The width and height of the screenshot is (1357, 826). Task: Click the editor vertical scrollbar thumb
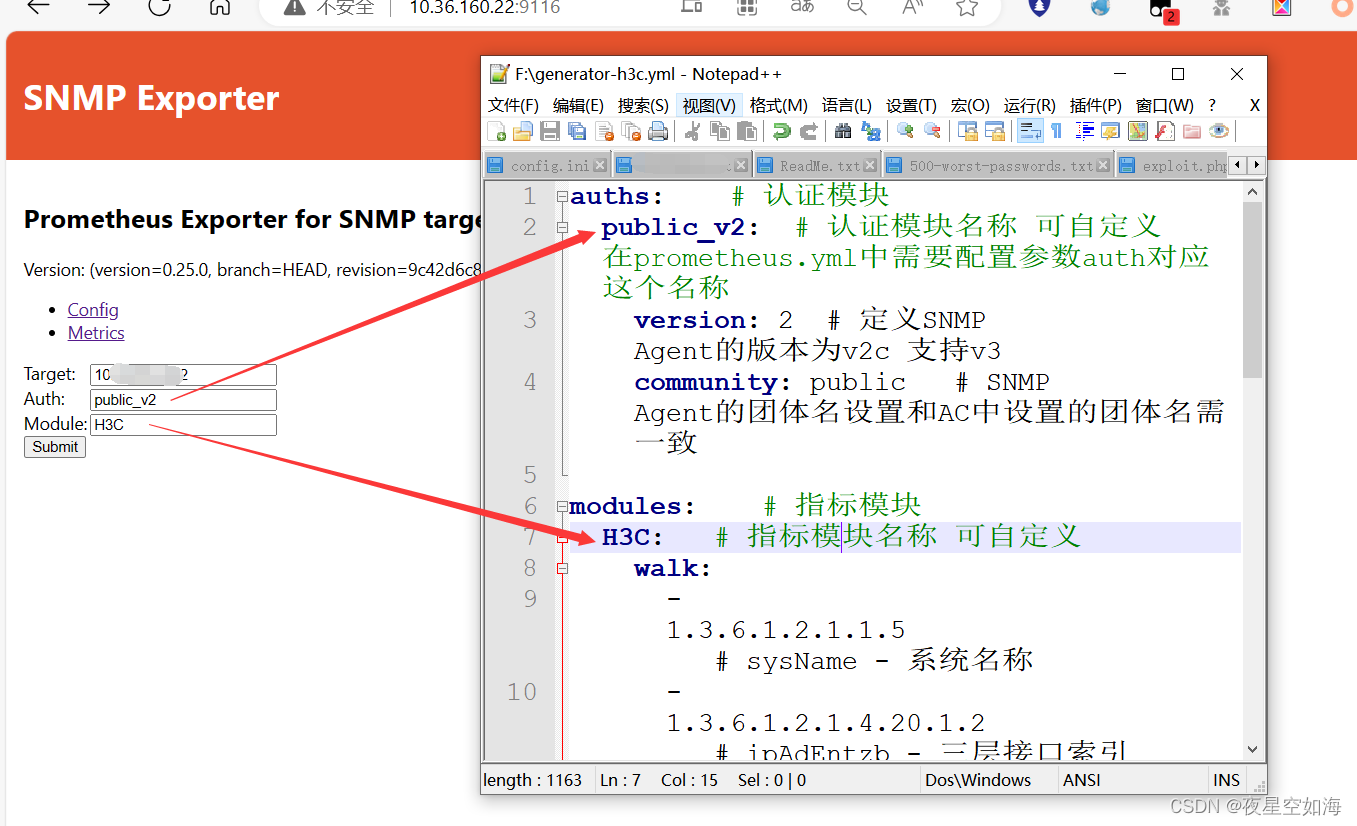coord(1253,290)
